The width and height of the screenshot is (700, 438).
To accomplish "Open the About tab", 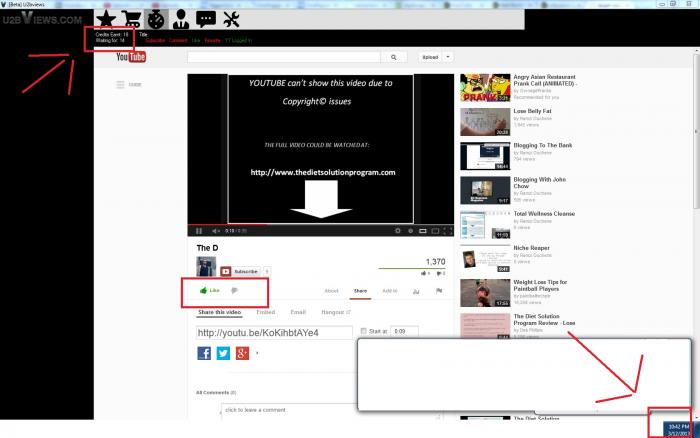I will click(x=331, y=291).
